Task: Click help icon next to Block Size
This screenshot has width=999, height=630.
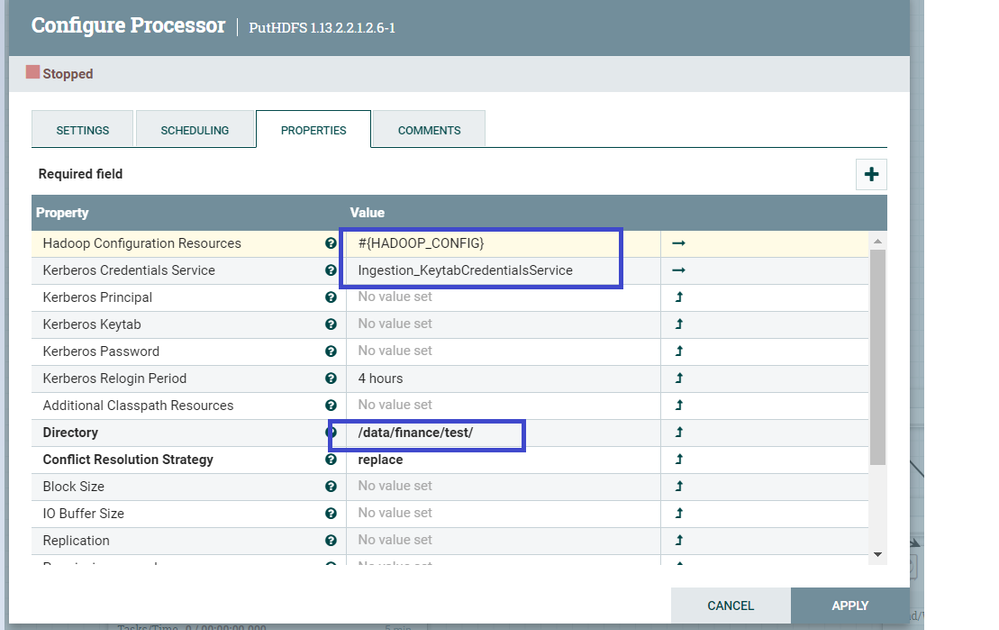Action: 331,486
